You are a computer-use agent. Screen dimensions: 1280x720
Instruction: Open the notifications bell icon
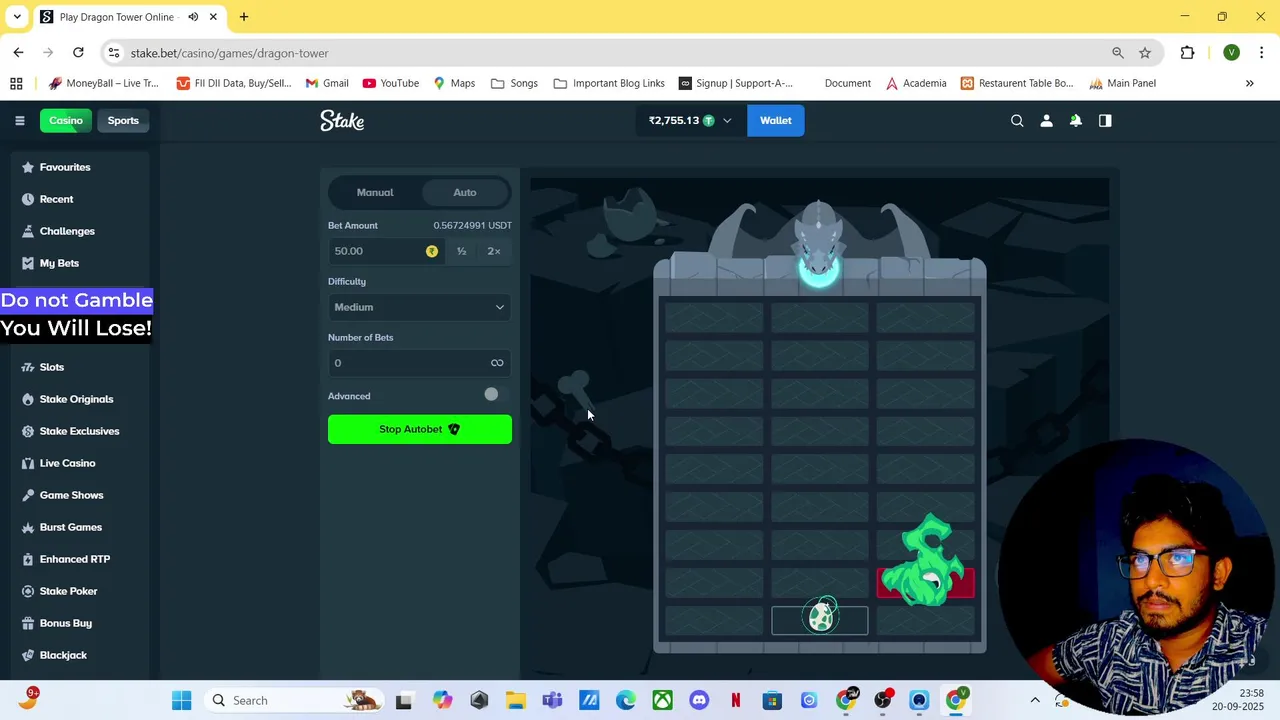coord(1076,121)
